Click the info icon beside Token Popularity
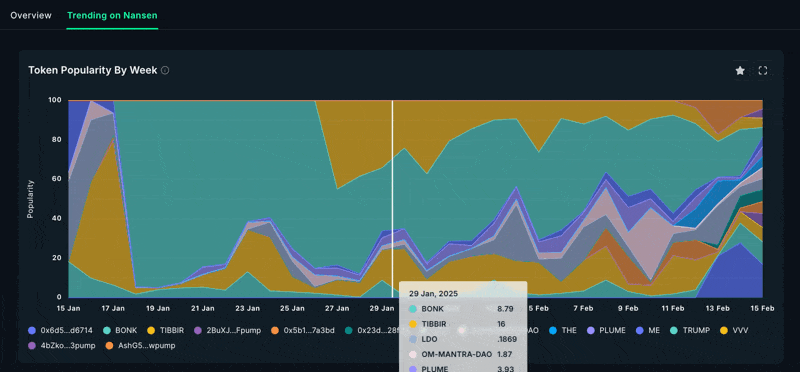The image size is (800, 372). coord(165,70)
